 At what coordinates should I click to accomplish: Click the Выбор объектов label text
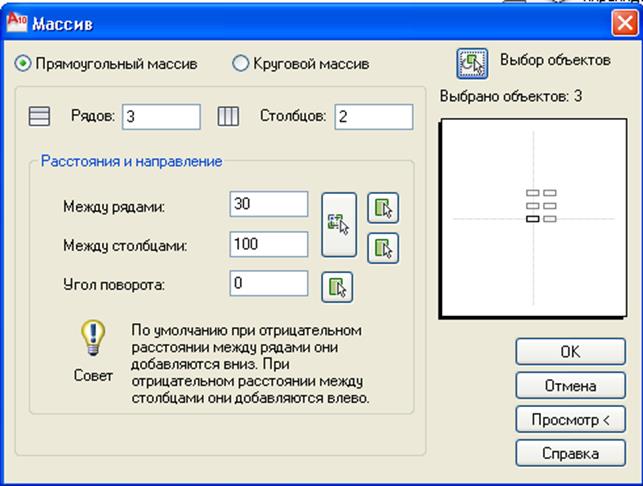point(555,60)
